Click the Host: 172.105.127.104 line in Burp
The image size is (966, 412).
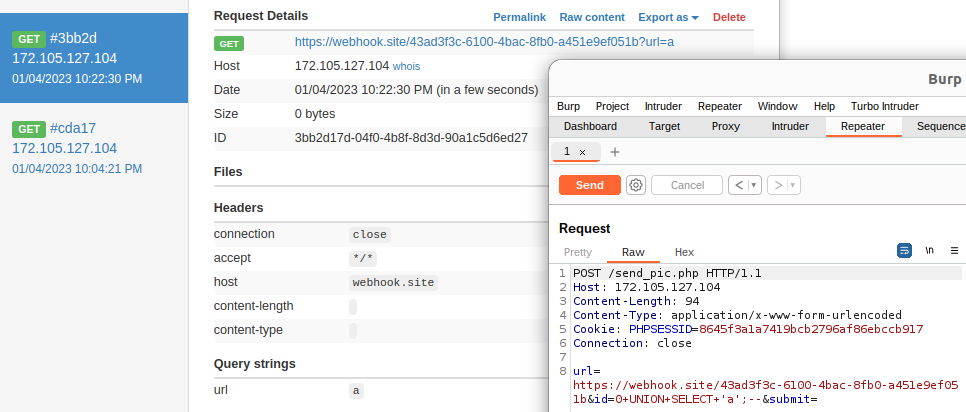click(646, 287)
